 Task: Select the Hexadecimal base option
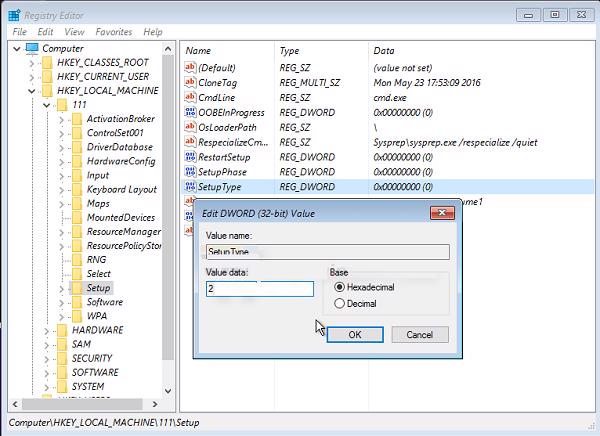[340, 287]
